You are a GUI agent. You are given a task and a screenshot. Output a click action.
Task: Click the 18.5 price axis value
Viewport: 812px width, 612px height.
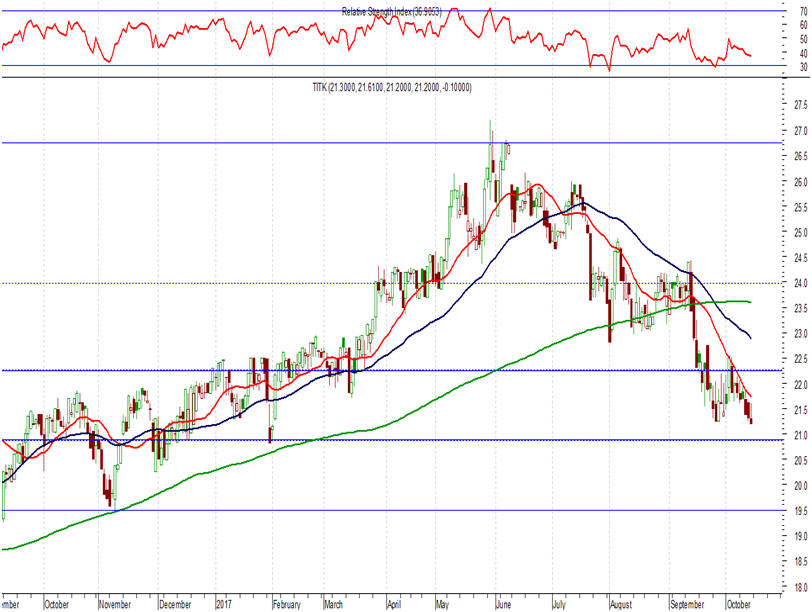801,562
